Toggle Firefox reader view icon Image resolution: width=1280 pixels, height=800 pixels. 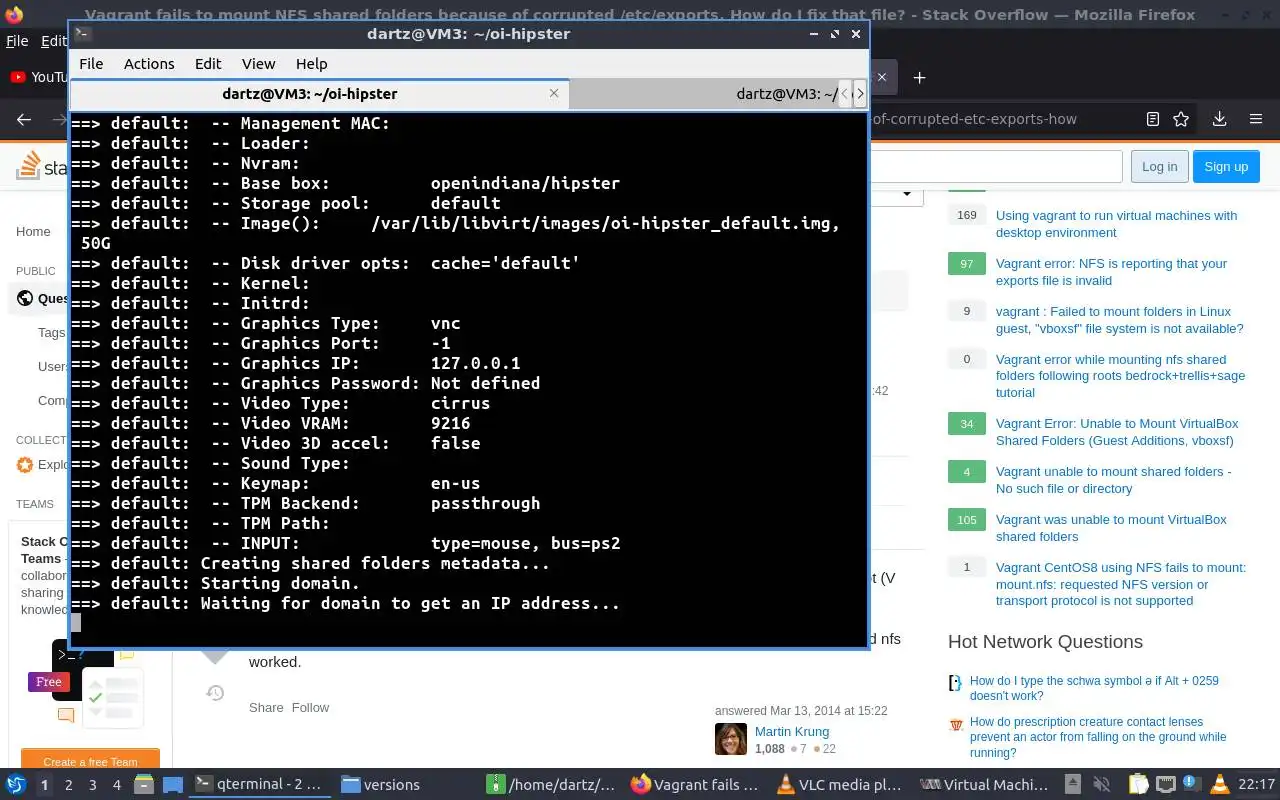click(x=1153, y=119)
